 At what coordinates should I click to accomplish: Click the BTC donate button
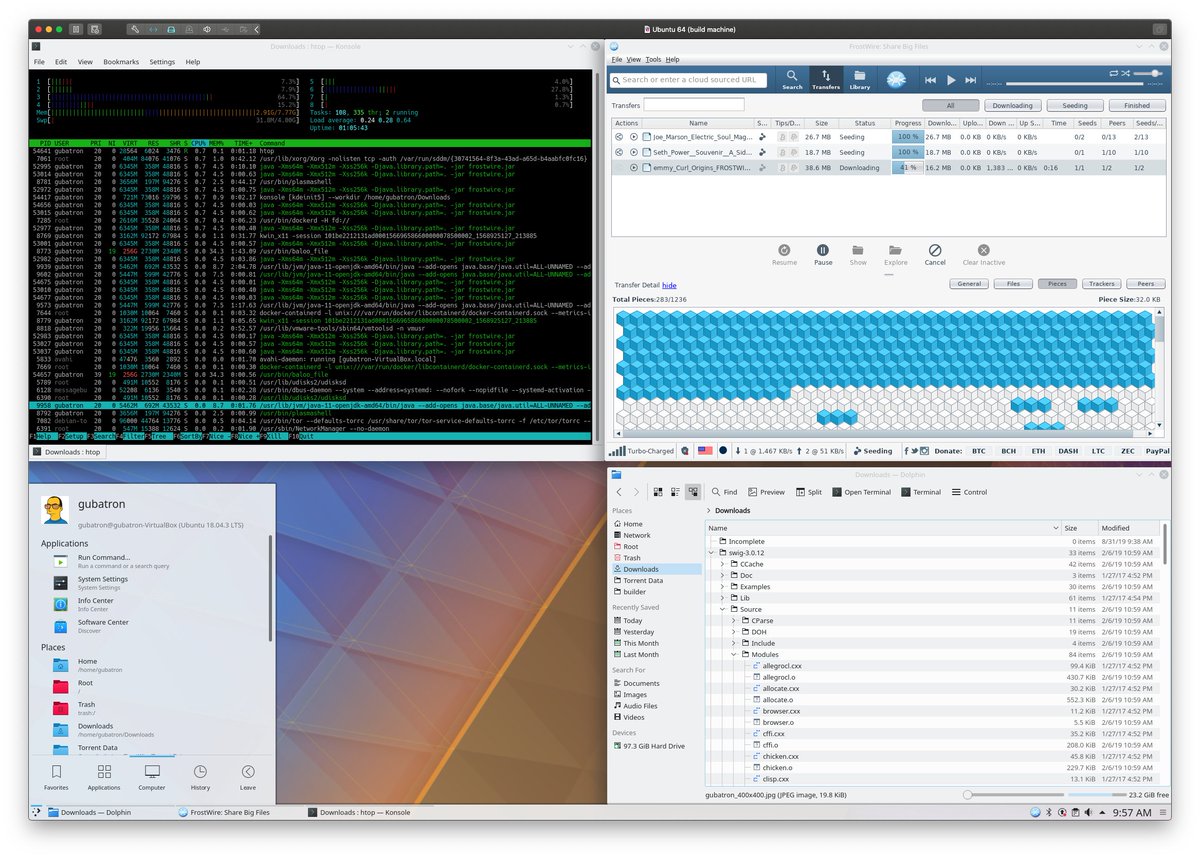click(x=978, y=451)
